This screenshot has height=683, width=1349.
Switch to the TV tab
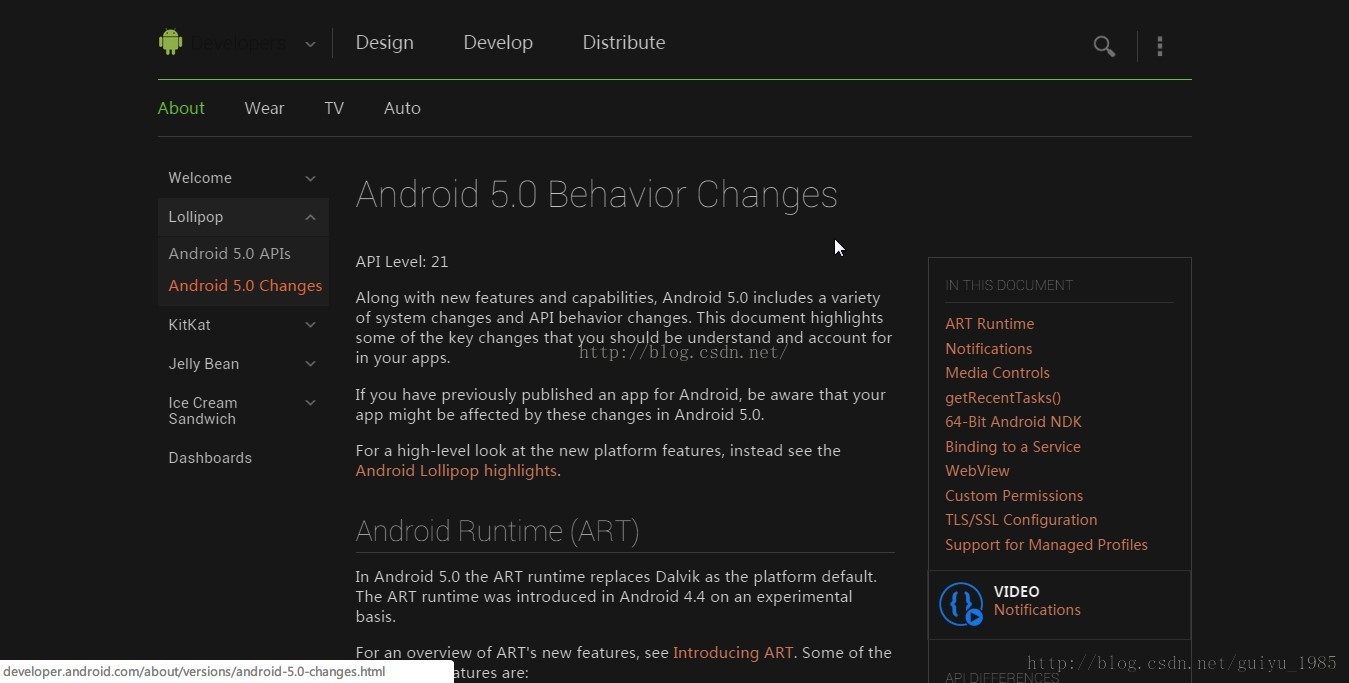(334, 108)
